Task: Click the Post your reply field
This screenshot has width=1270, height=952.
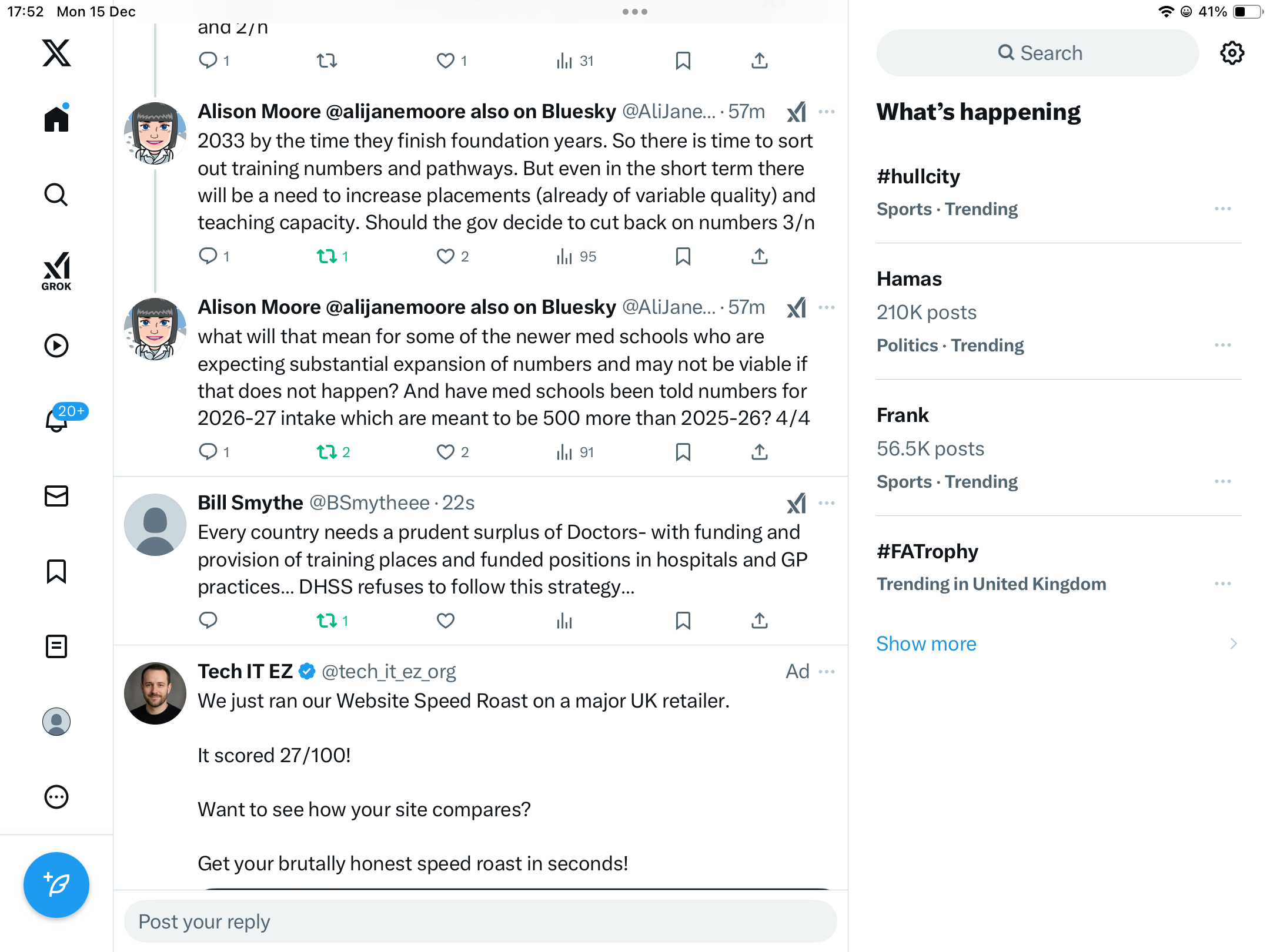Action: tap(480, 921)
